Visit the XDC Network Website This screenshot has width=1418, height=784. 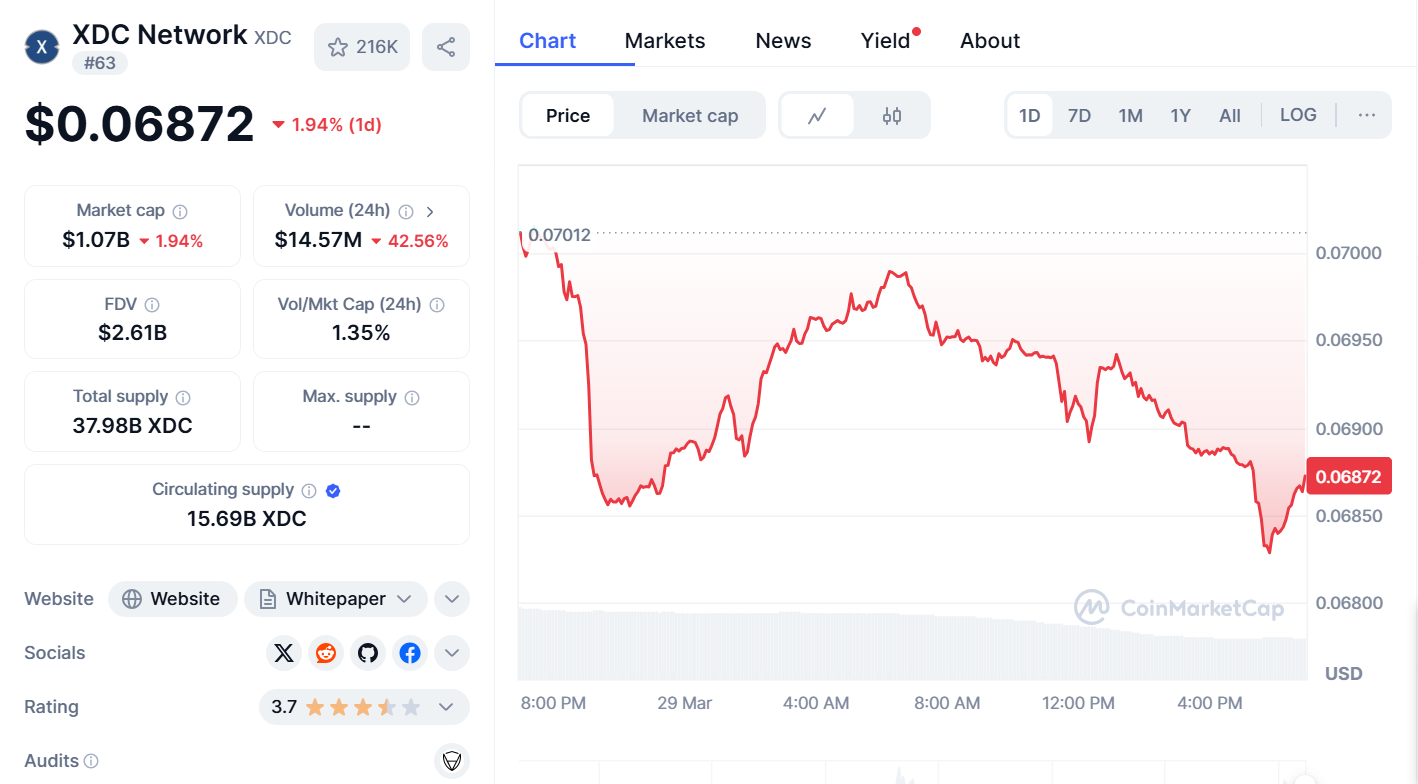click(172, 598)
